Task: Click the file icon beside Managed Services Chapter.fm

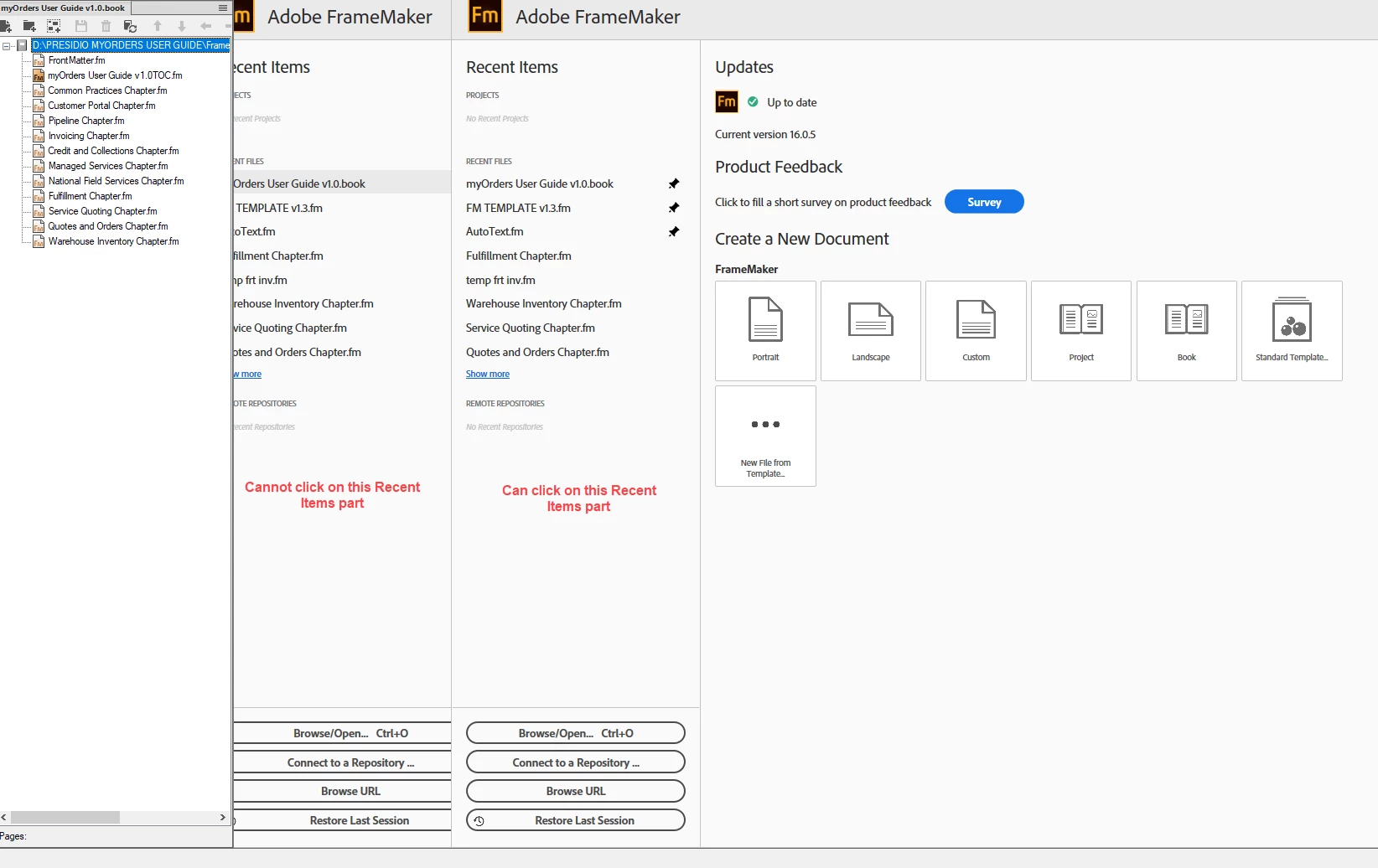Action: pos(39,166)
